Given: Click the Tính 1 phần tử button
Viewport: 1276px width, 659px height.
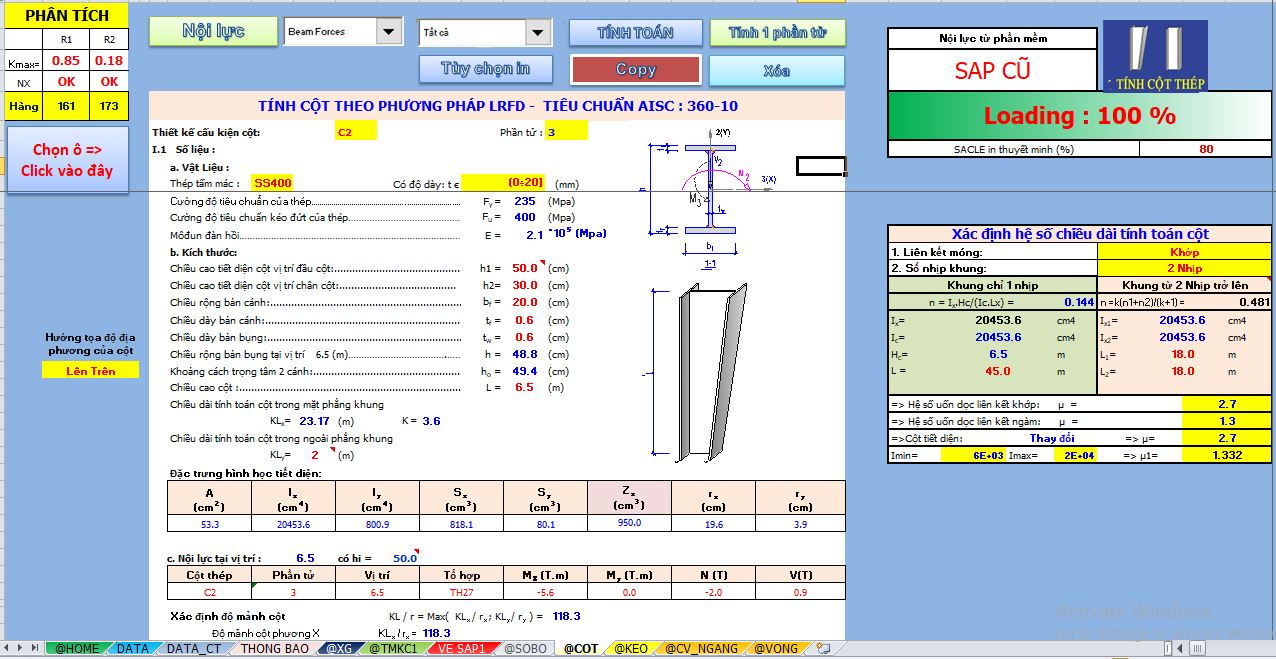Looking at the screenshot, I should click(777, 33).
